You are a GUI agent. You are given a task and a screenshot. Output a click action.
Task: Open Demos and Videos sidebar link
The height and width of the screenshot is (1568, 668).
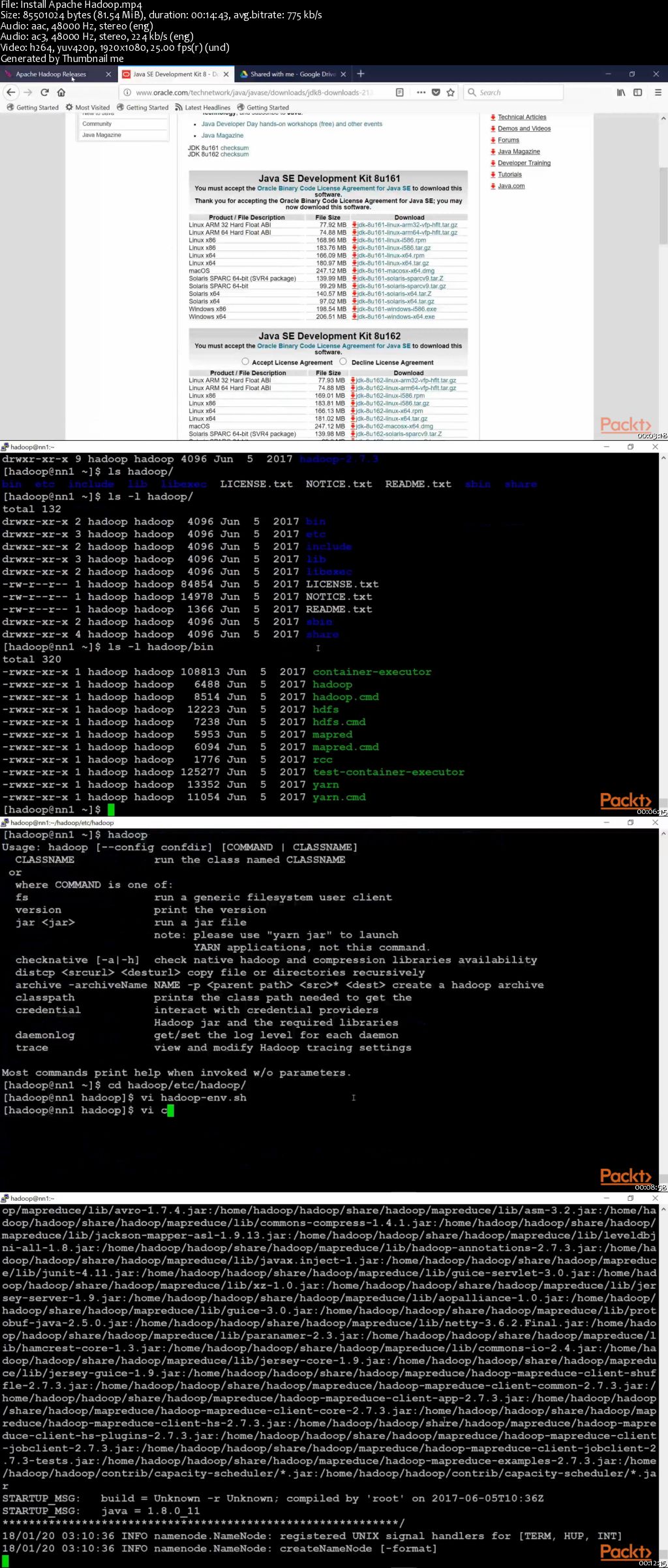point(524,128)
